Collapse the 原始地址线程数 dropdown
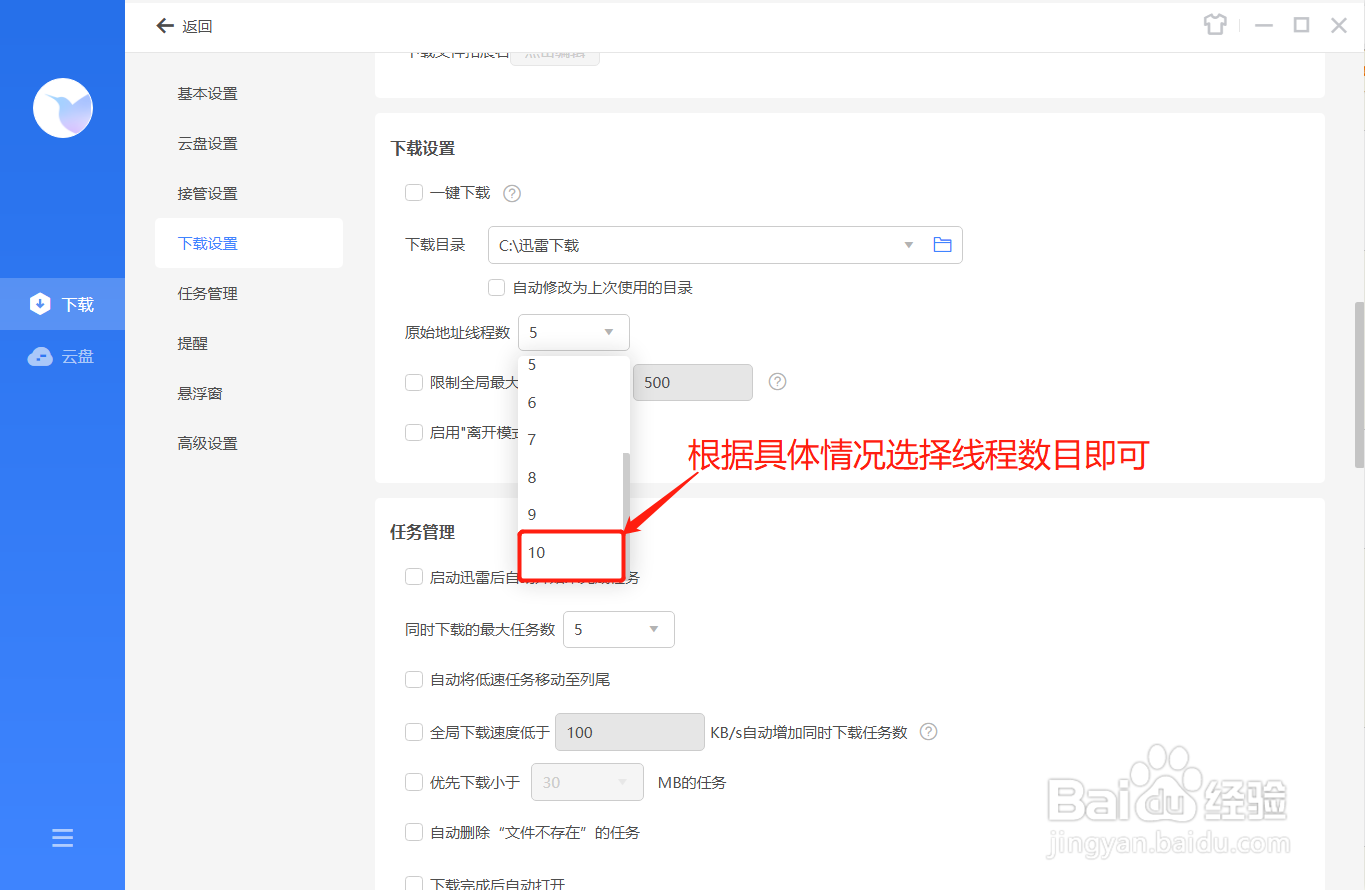1365x890 pixels. pyautogui.click(x=574, y=332)
